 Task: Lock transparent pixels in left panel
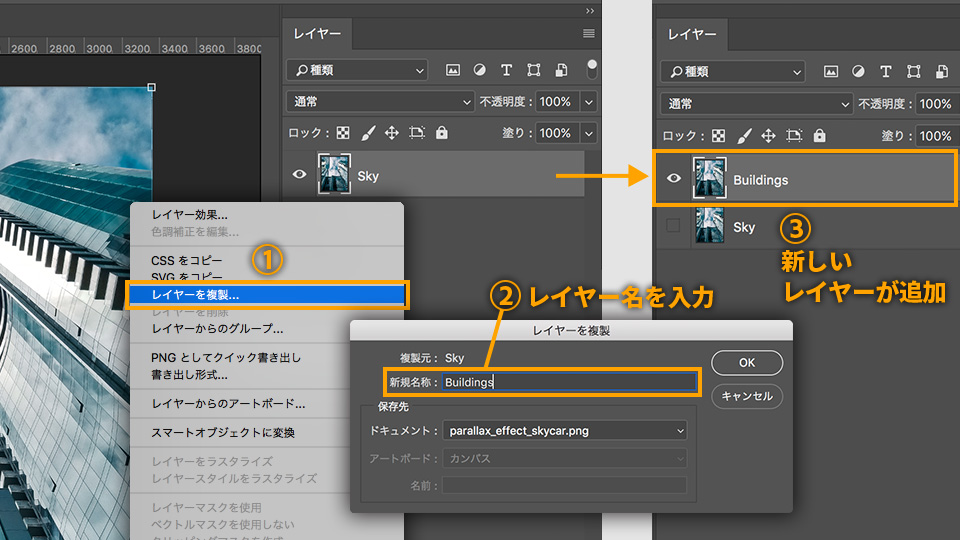click(x=343, y=133)
